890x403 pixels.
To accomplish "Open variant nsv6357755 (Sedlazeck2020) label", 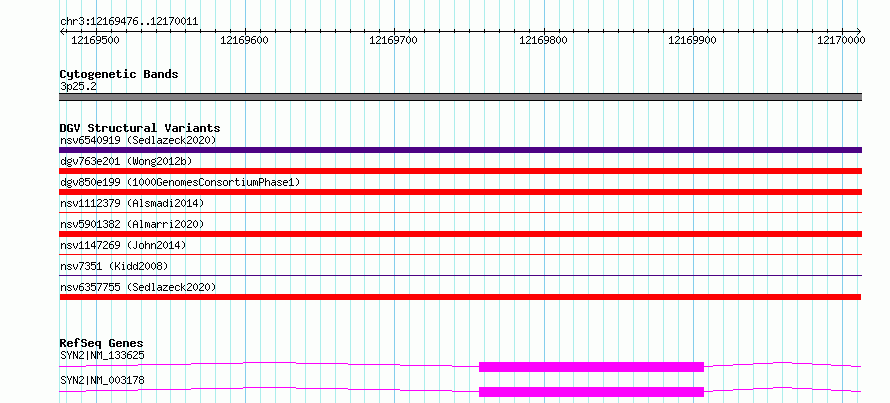I will [x=138, y=287].
